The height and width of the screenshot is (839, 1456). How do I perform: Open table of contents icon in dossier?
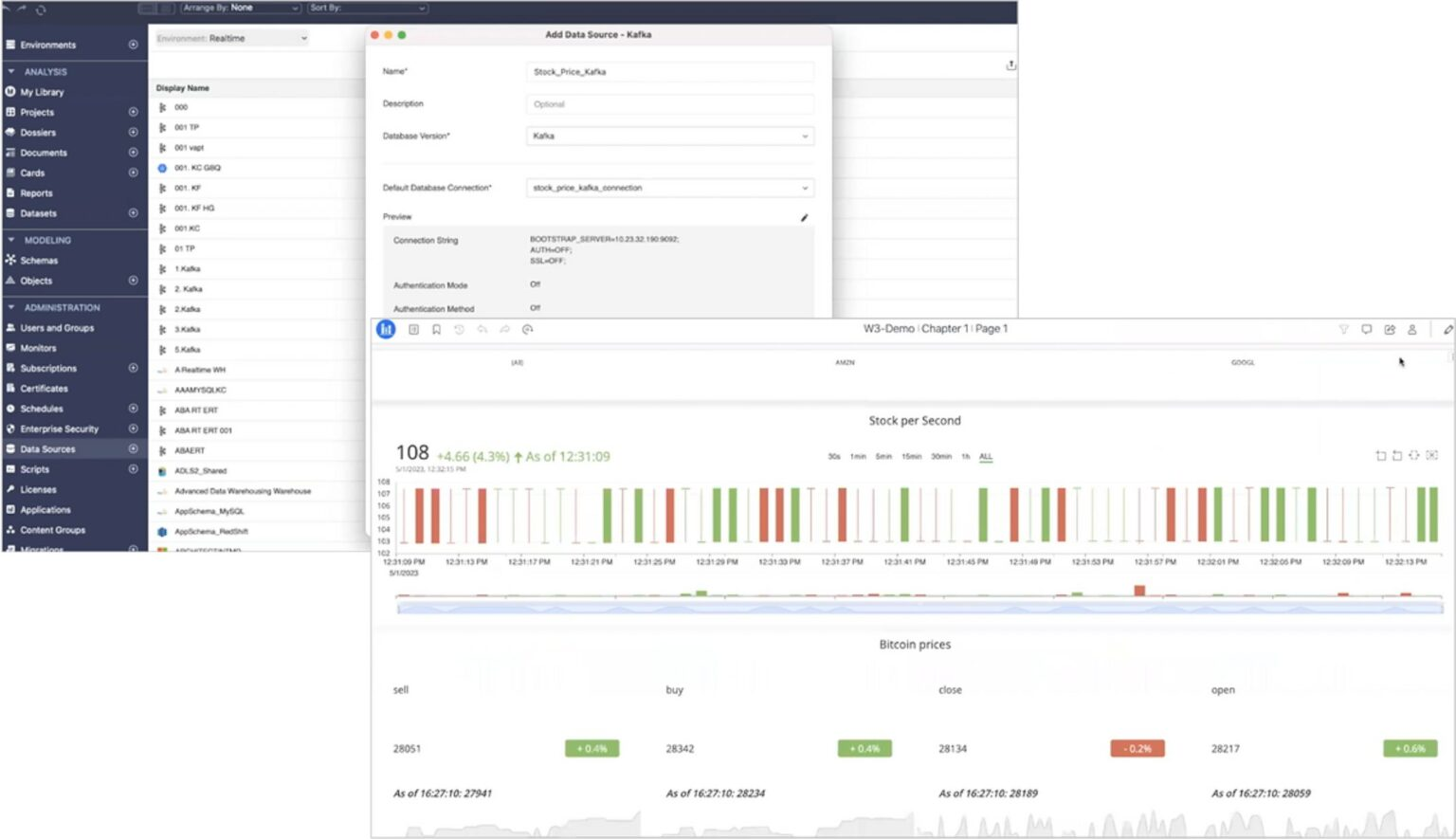point(413,330)
